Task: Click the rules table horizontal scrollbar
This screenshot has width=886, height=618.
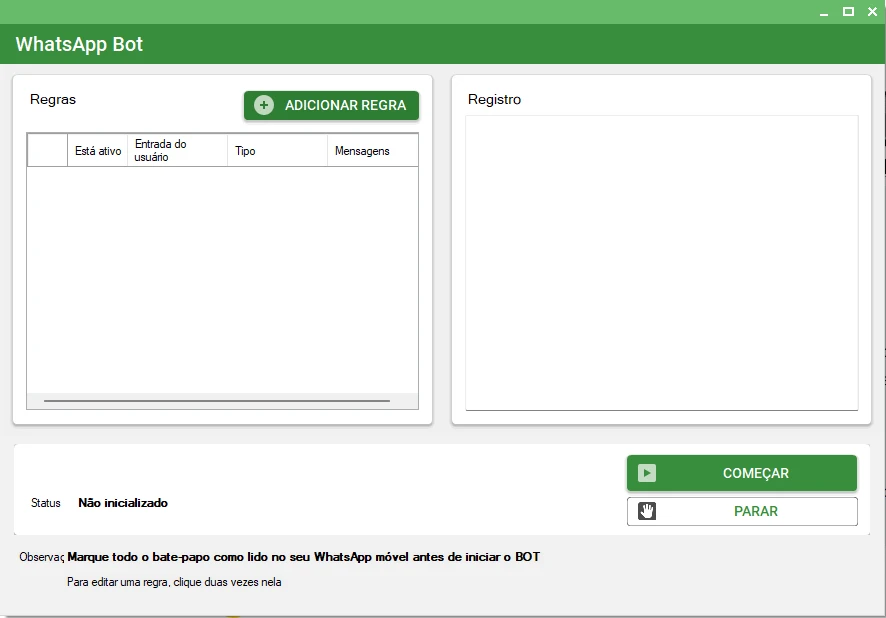Action: click(217, 401)
